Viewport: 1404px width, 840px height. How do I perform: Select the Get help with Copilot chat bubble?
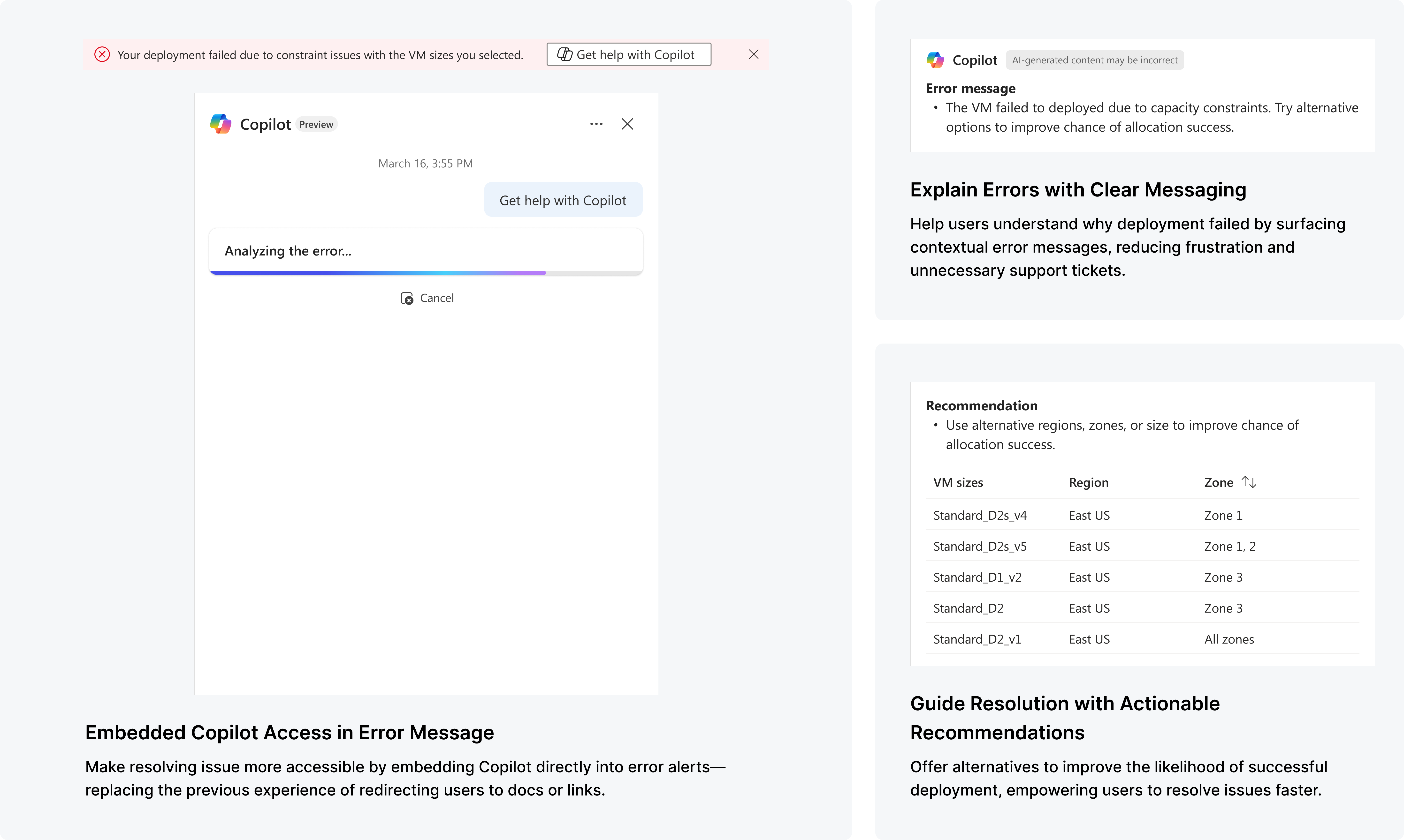point(563,200)
